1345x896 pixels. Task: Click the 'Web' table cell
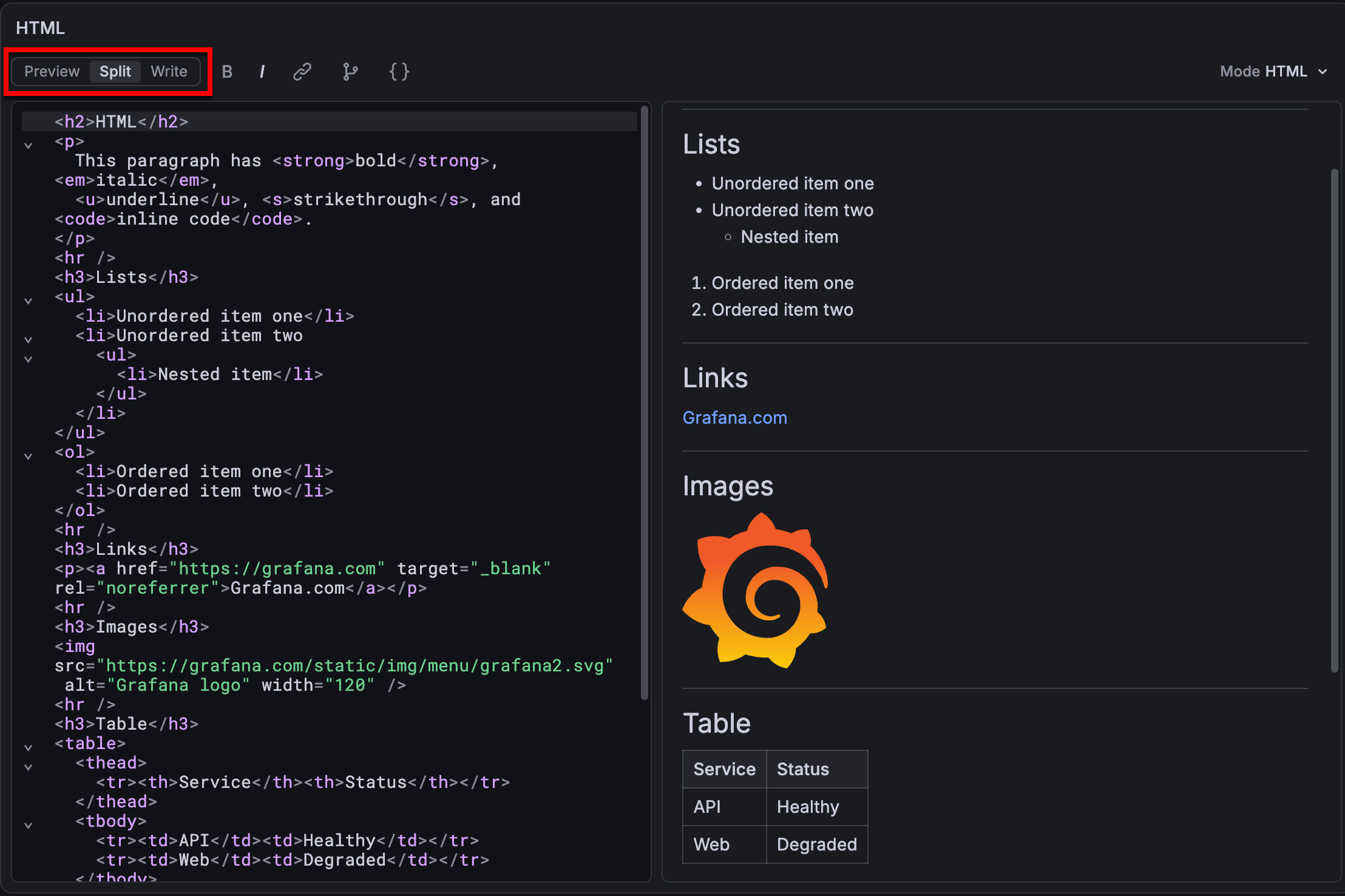point(725,844)
